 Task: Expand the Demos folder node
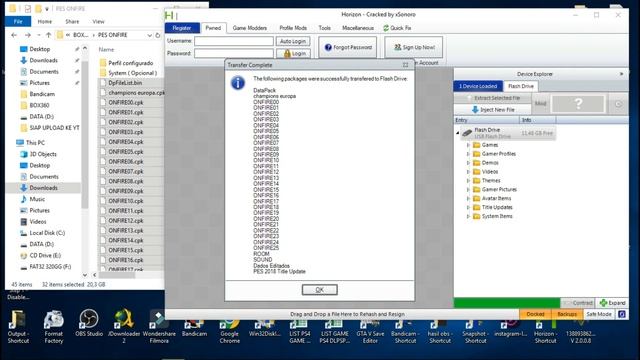(x=468, y=163)
